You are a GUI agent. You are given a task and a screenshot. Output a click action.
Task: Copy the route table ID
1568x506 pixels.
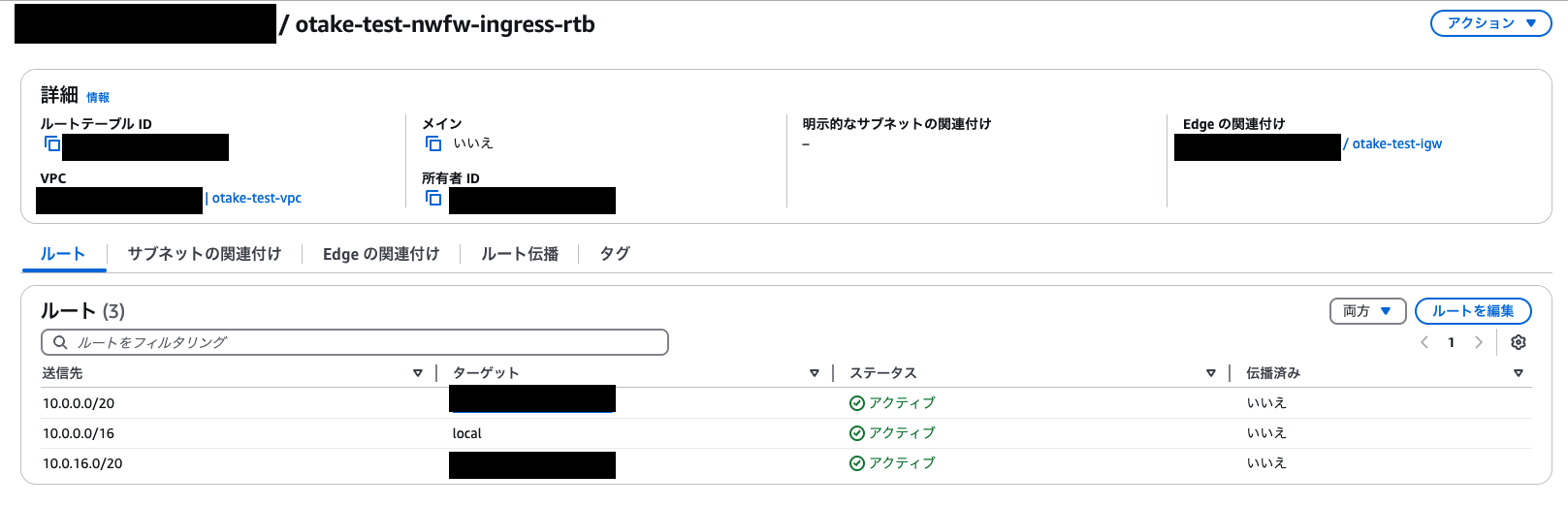[x=52, y=143]
